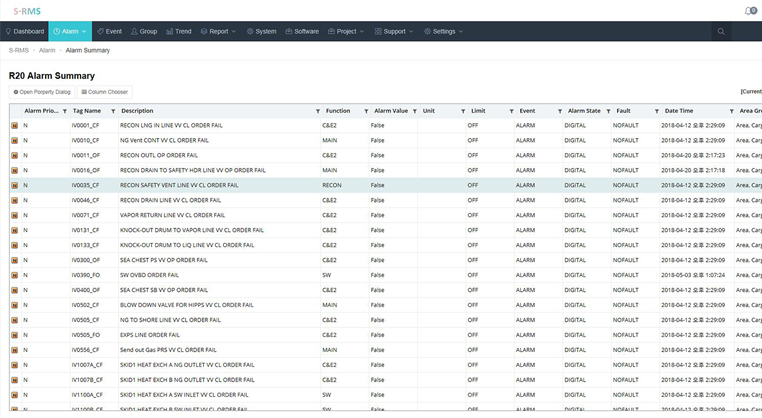Open filter on the Event column
Viewport: 762px width, 418px height.
coord(557,111)
